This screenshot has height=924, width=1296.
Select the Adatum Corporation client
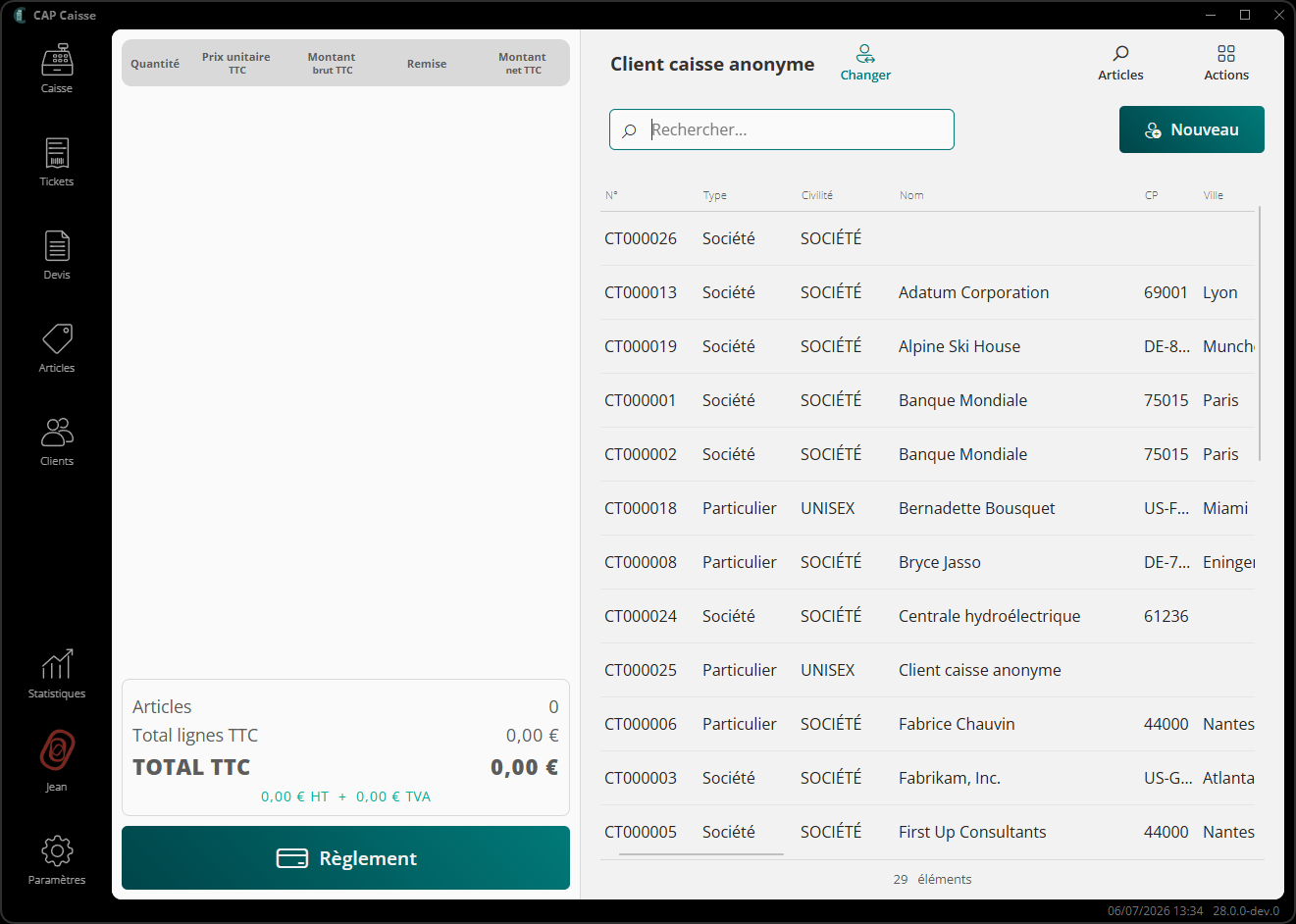pyautogui.click(x=928, y=292)
